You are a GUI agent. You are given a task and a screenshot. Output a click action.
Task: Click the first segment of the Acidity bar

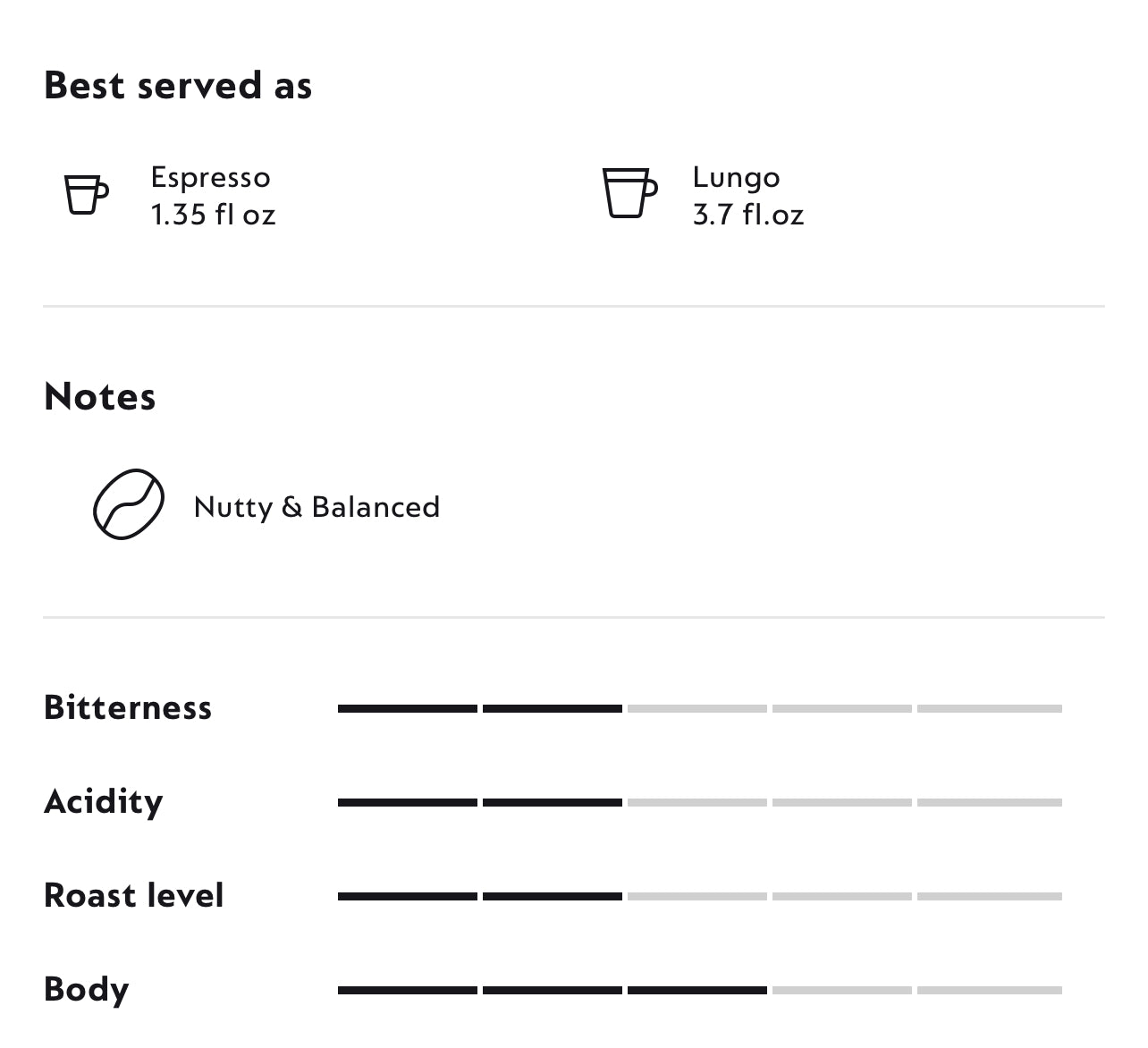click(408, 802)
